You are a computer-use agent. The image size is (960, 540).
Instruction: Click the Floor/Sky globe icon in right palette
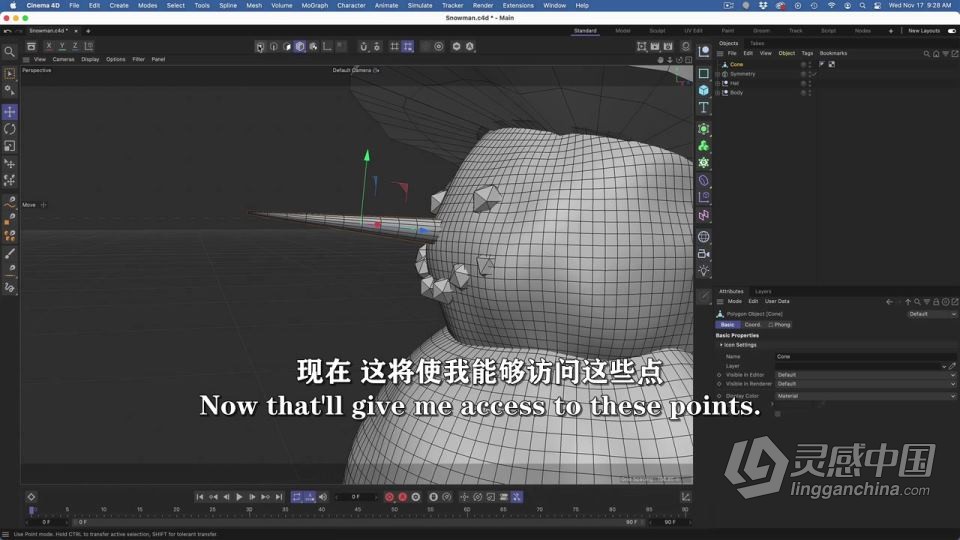tap(703, 237)
